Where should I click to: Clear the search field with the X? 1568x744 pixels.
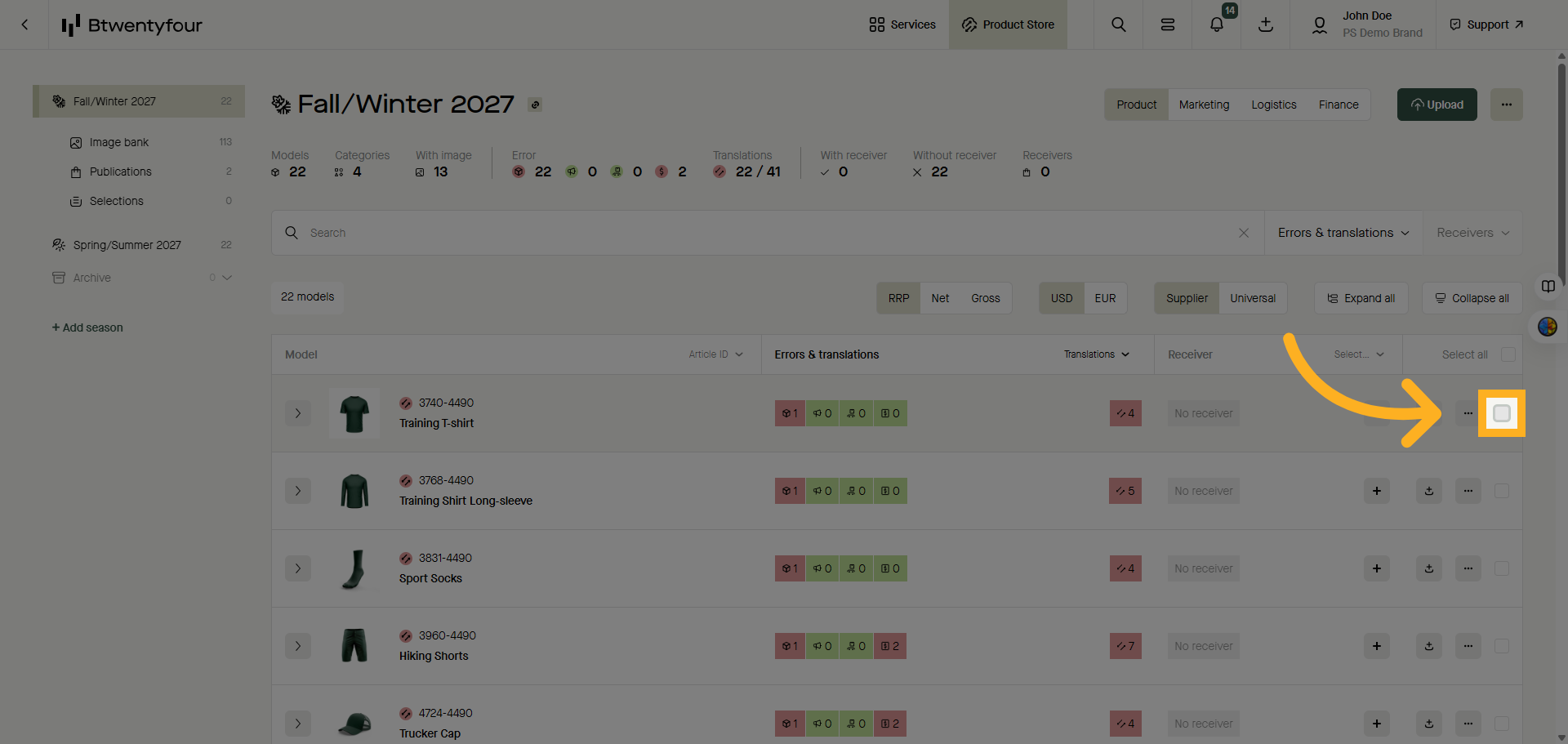click(x=1244, y=233)
